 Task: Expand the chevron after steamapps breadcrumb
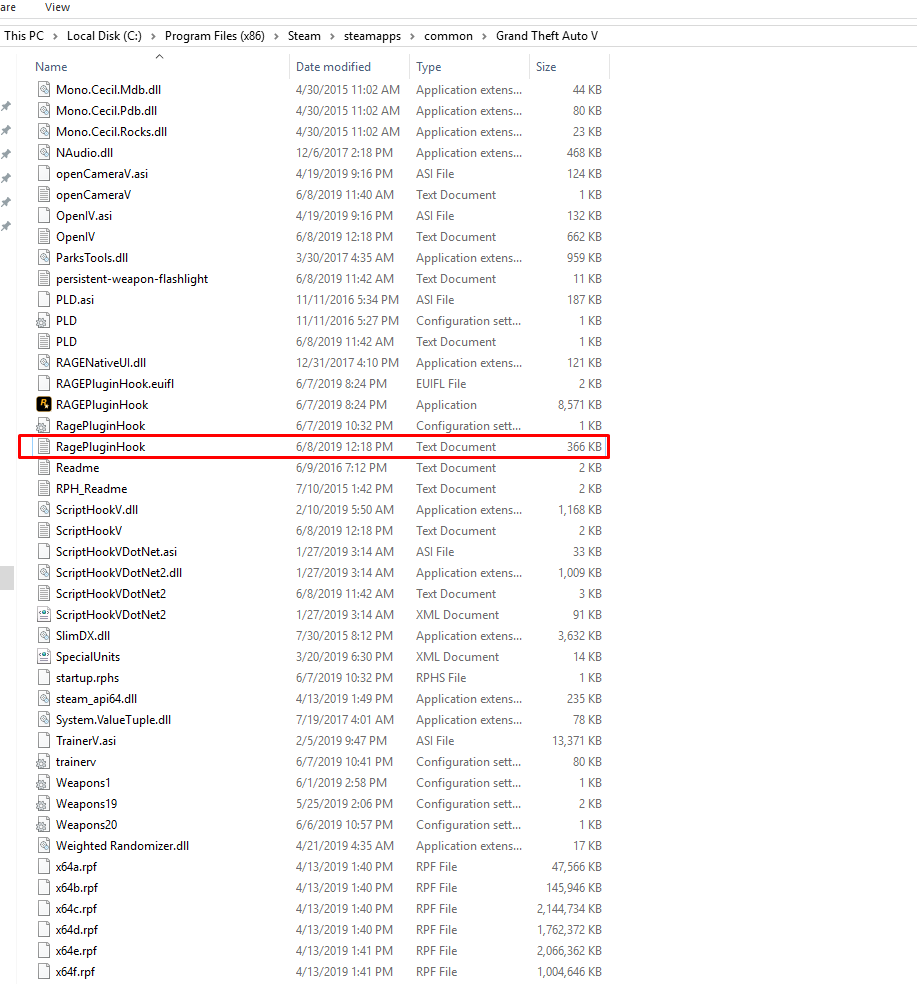412,36
